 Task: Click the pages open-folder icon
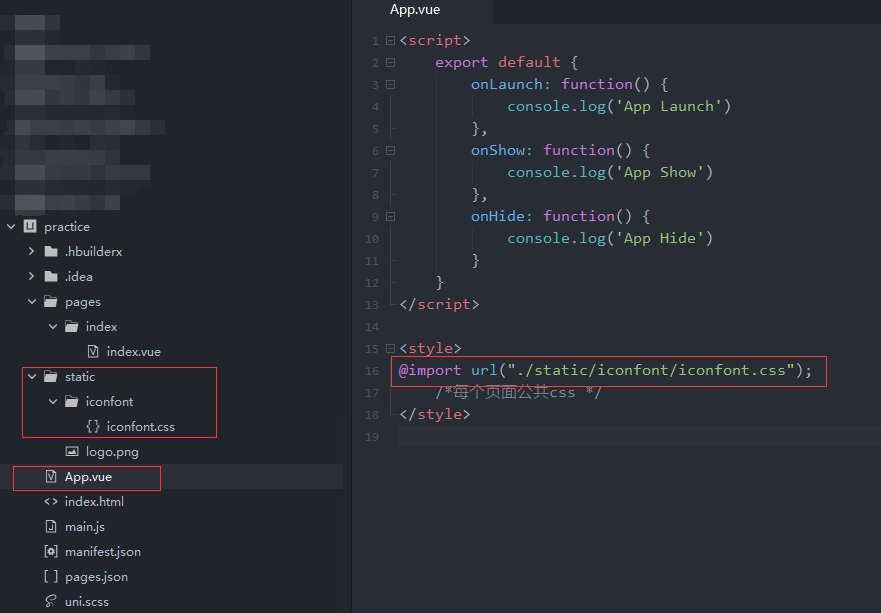(51, 302)
